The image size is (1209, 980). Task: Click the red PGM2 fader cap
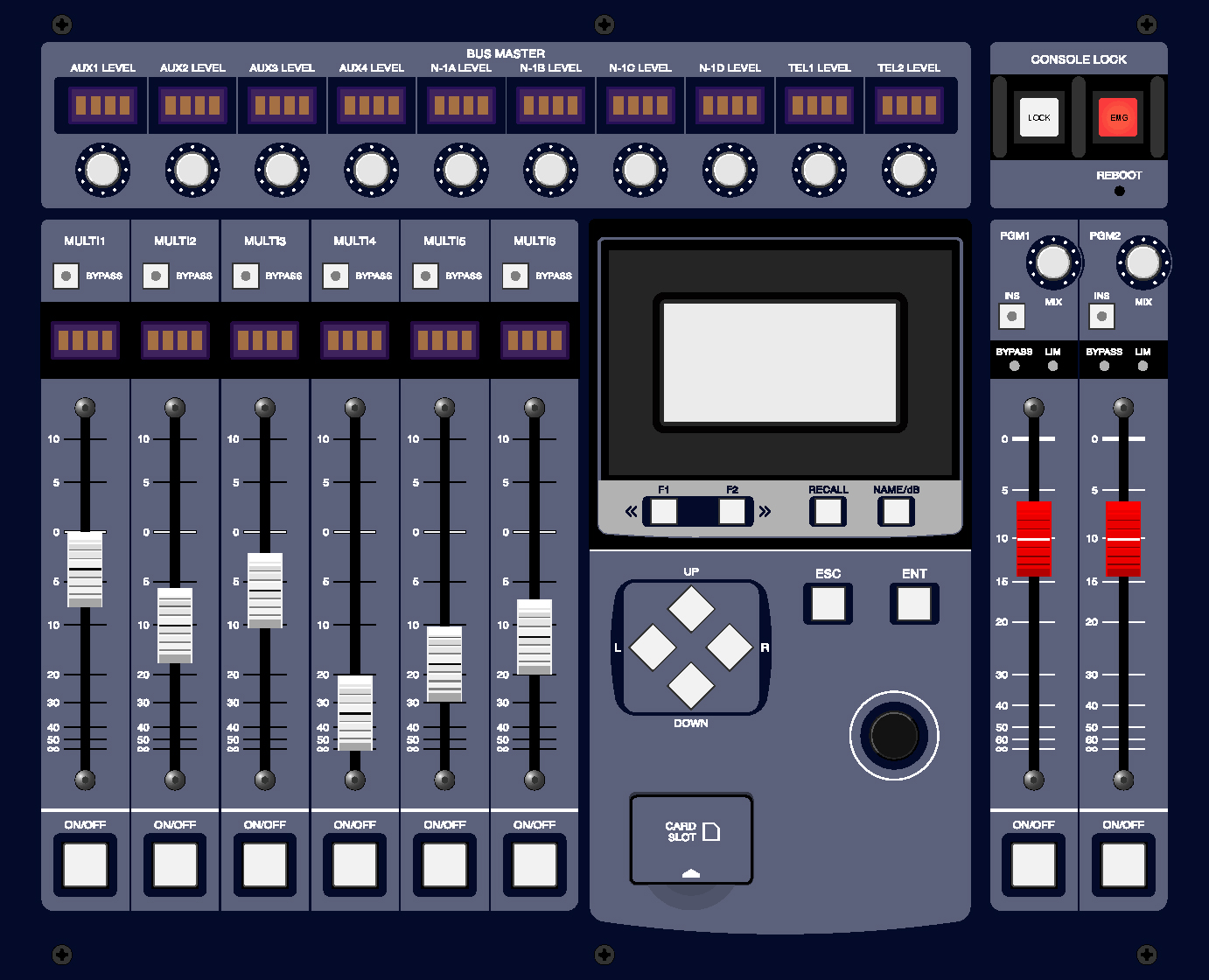[1123, 540]
